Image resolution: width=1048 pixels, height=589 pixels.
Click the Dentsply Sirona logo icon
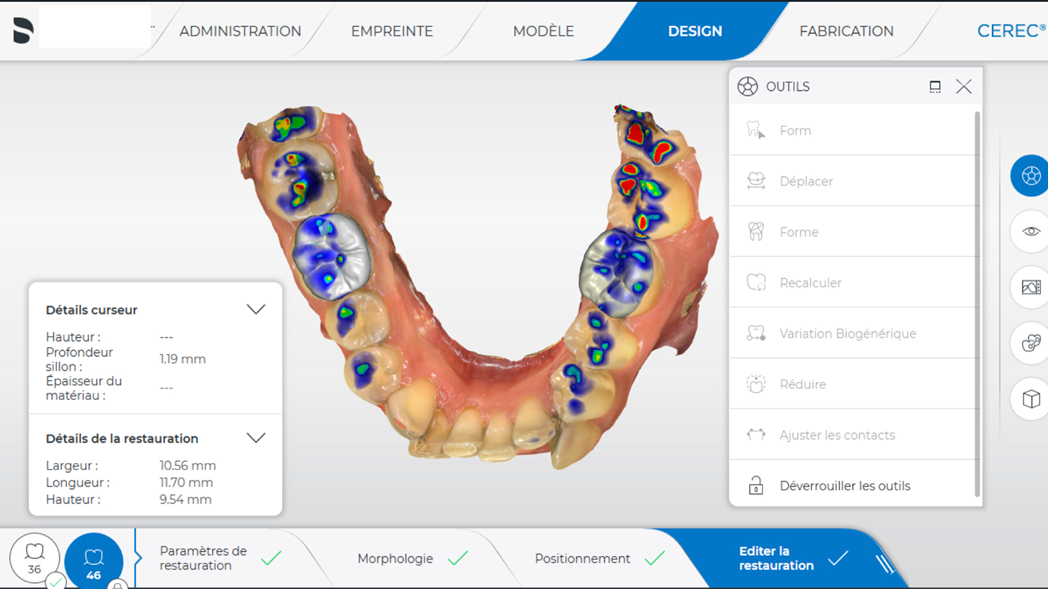point(23,31)
